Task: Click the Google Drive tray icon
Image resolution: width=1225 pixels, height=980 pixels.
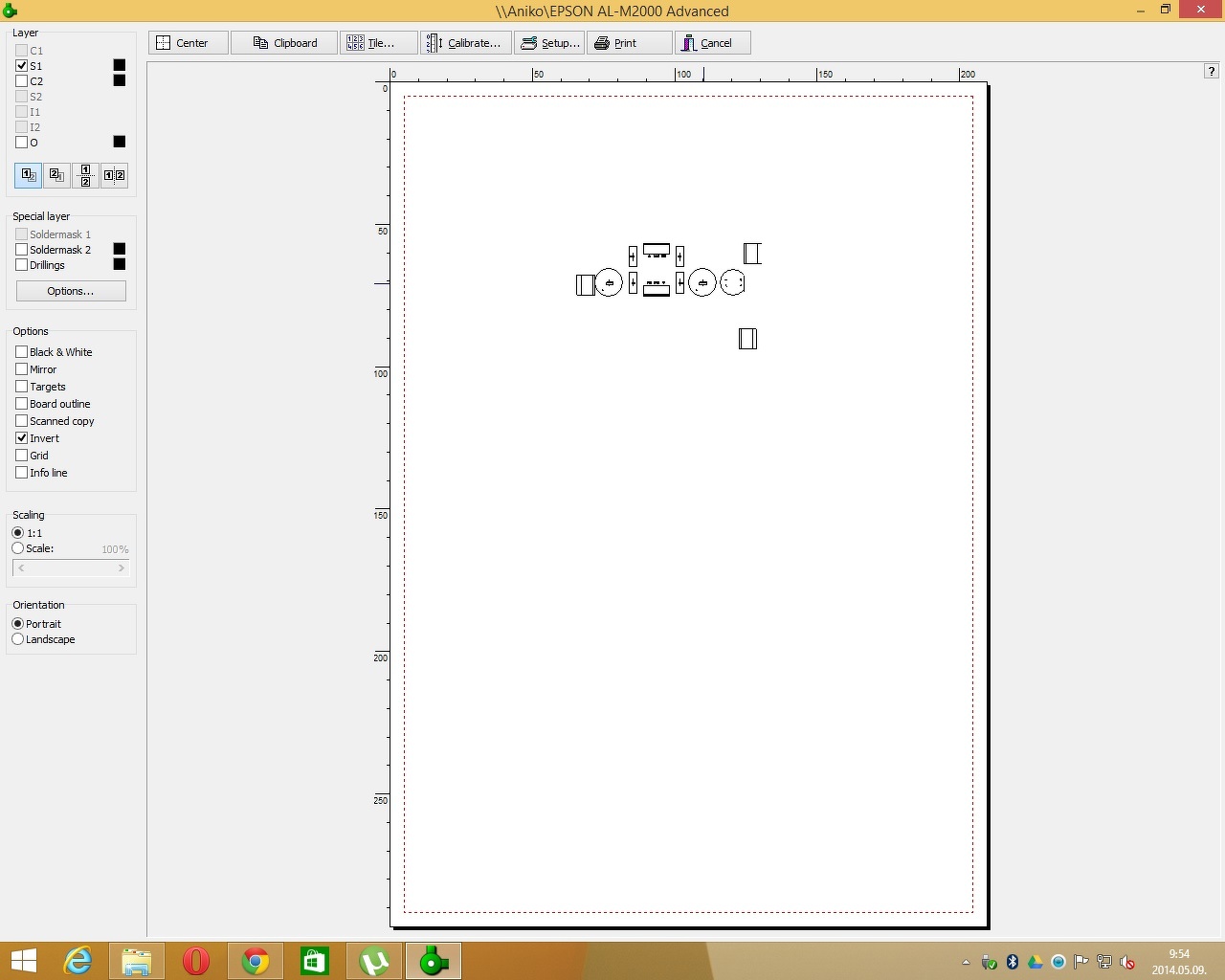Action: click(x=1036, y=962)
